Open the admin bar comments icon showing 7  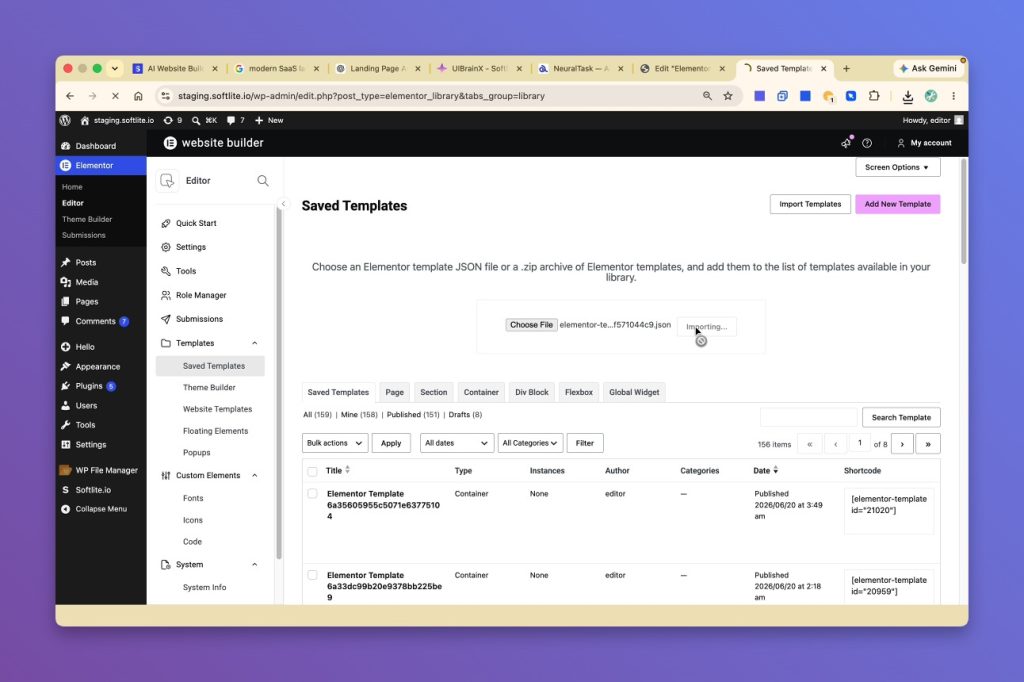click(236, 120)
